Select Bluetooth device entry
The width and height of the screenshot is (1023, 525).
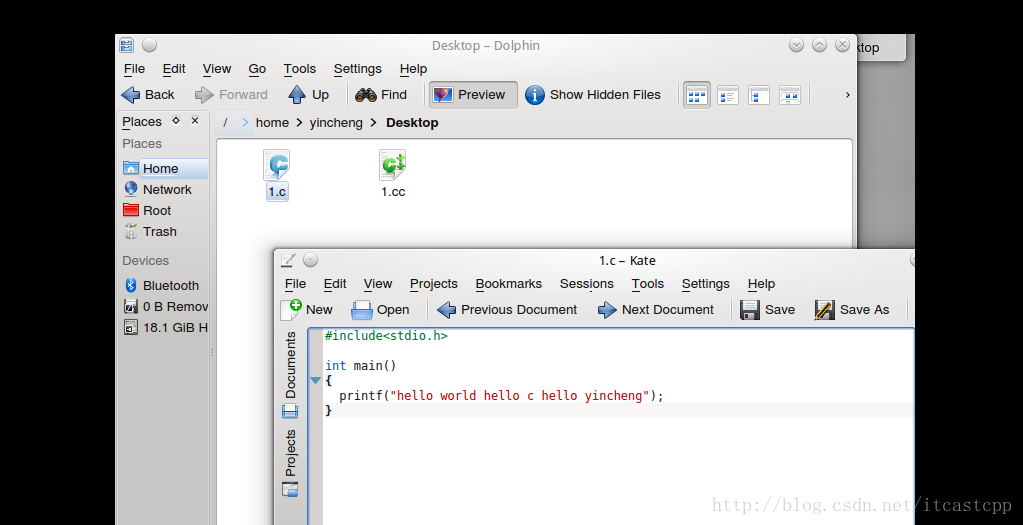tap(164, 285)
